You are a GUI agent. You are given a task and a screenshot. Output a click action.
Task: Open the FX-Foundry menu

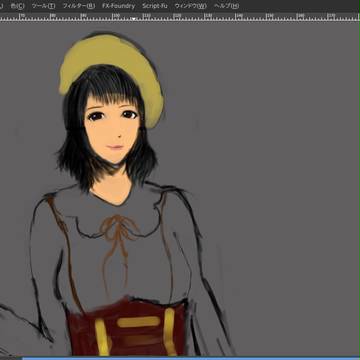[119, 6]
